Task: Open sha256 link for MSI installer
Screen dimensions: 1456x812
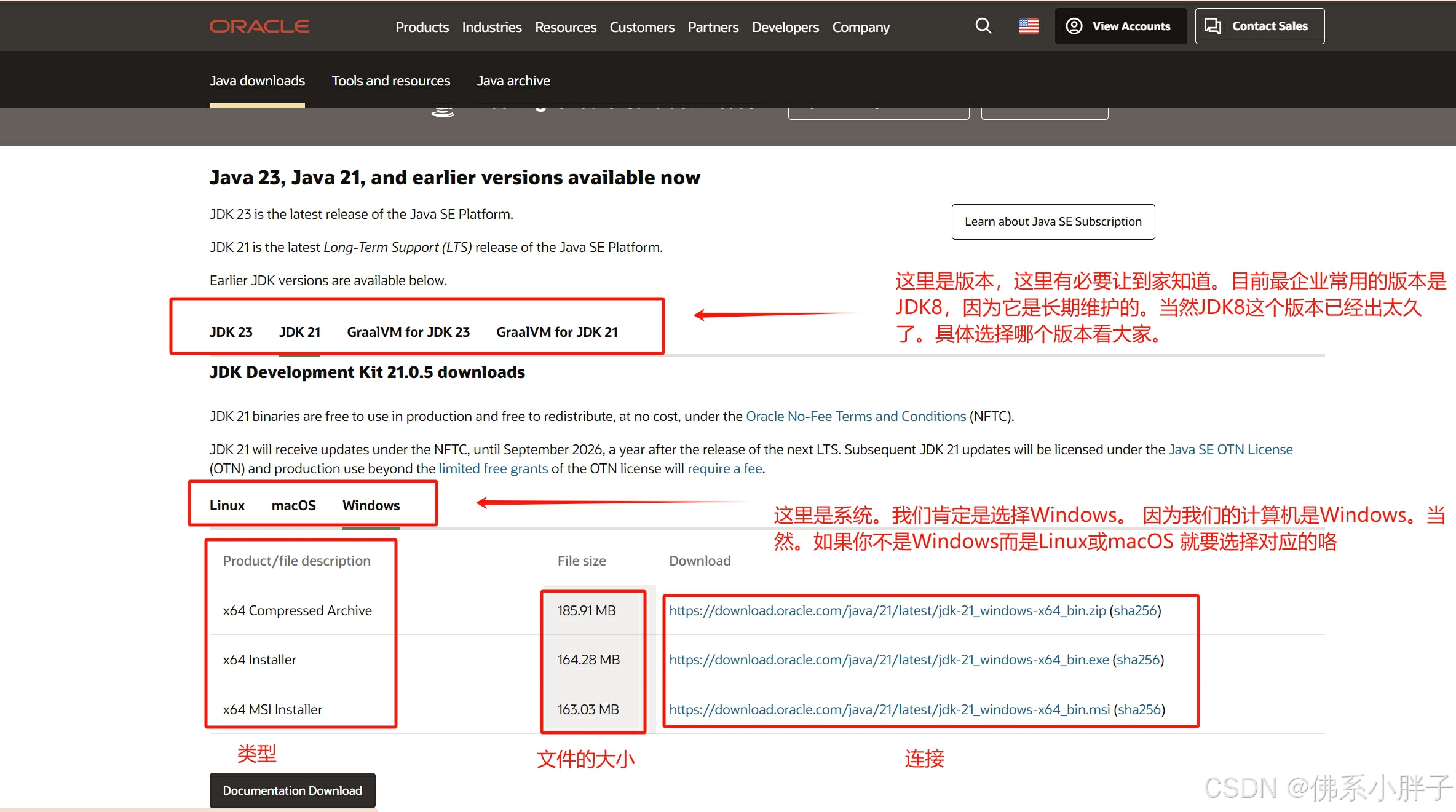Action: [1139, 709]
